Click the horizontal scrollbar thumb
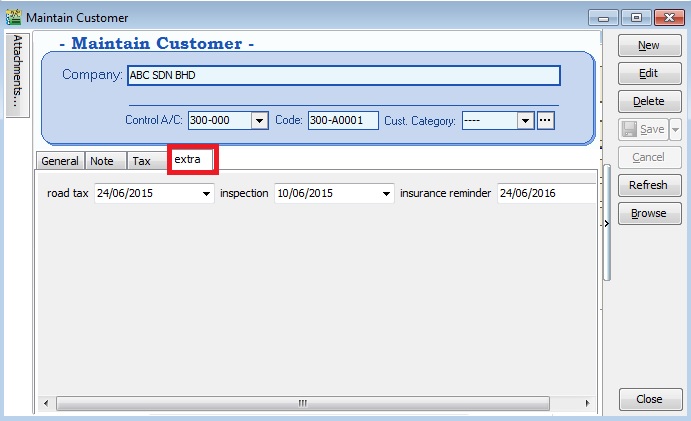This screenshot has height=421, width=691. (302, 403)
